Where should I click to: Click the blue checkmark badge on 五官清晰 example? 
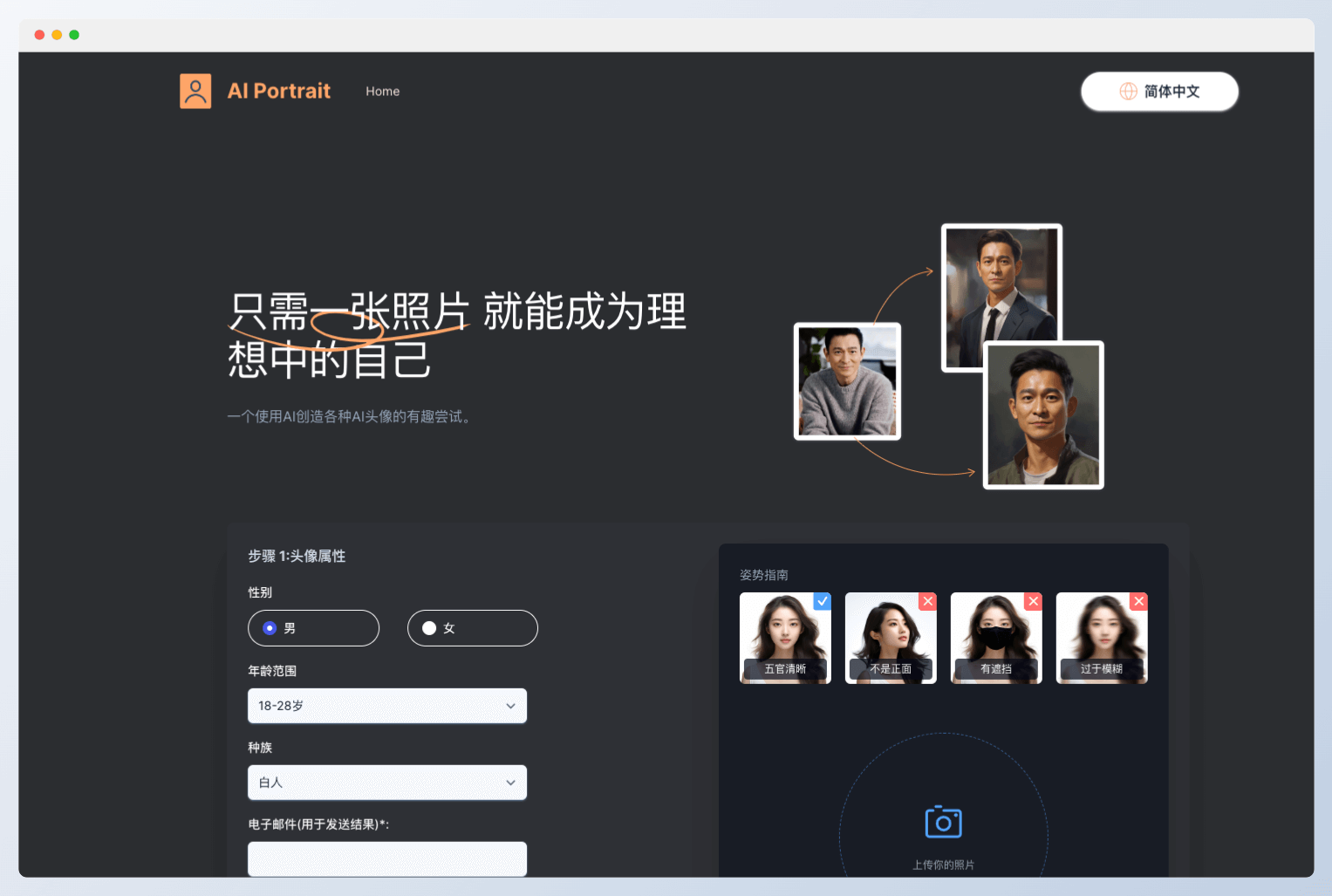coord(821,601)
